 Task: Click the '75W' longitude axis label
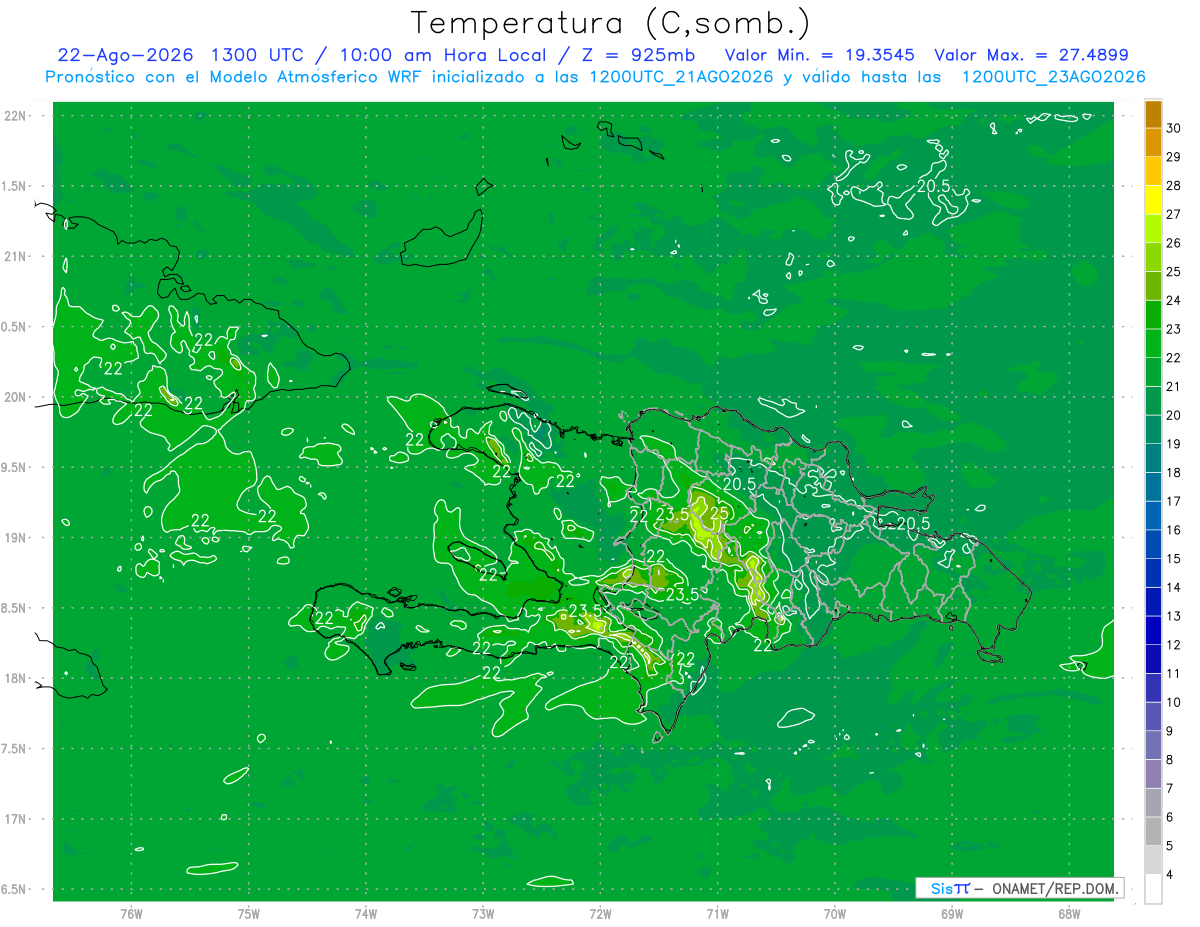pos(249,913)
